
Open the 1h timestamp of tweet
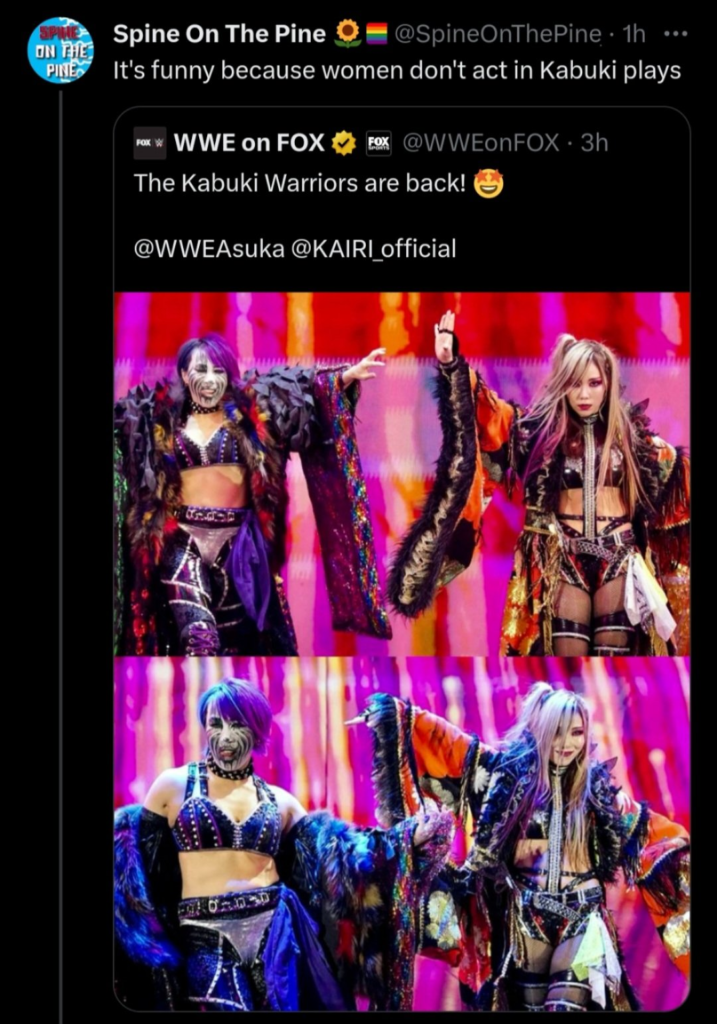[631, 33]
